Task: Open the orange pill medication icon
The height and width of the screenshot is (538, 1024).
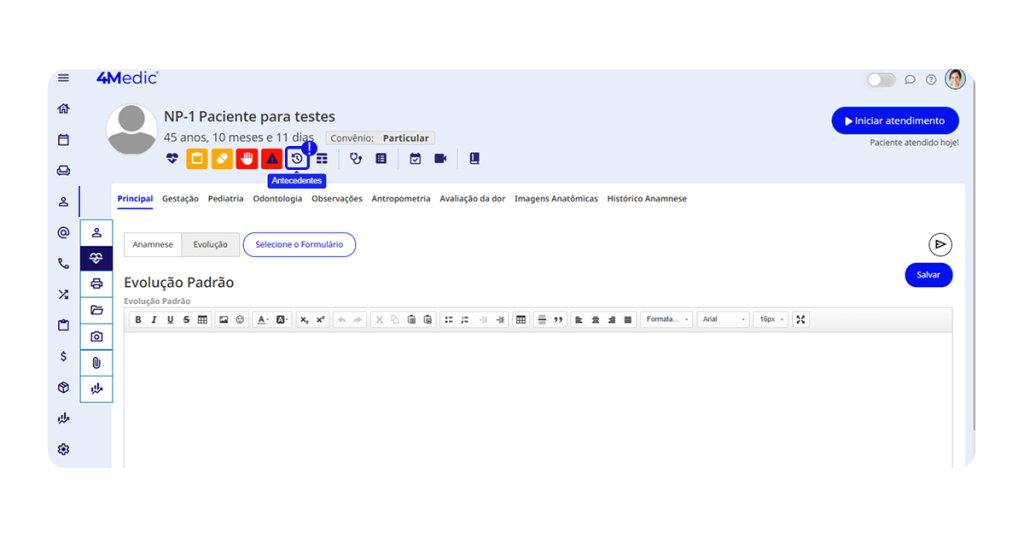Action: pos(222,159)
